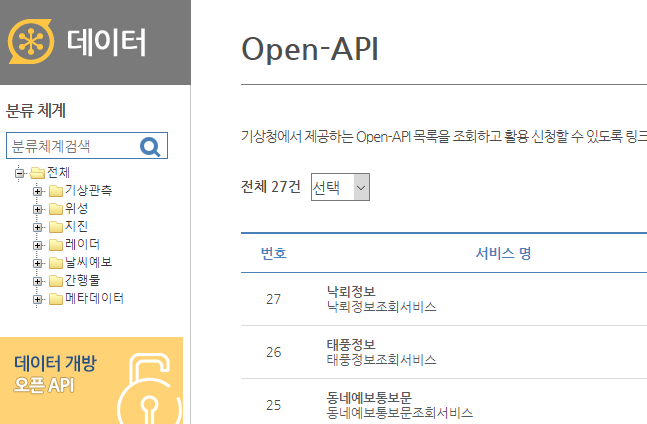The width and height of the screenshot is (647, 424).
Task: Expand the 레이더 tree node
Action: (38, 245)
